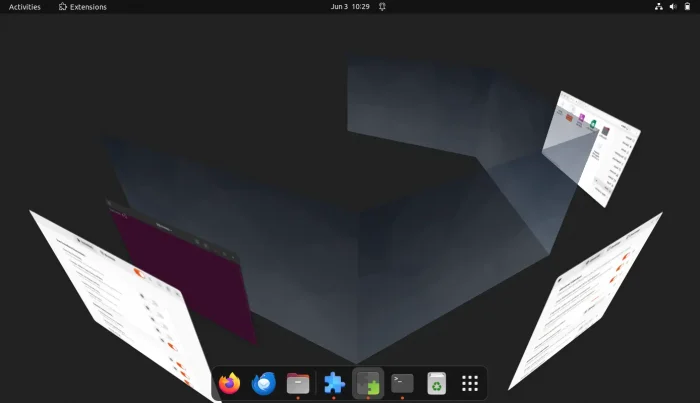
Task: Open Thunderbird mail from the dock
Action: [x=264, y=383]
